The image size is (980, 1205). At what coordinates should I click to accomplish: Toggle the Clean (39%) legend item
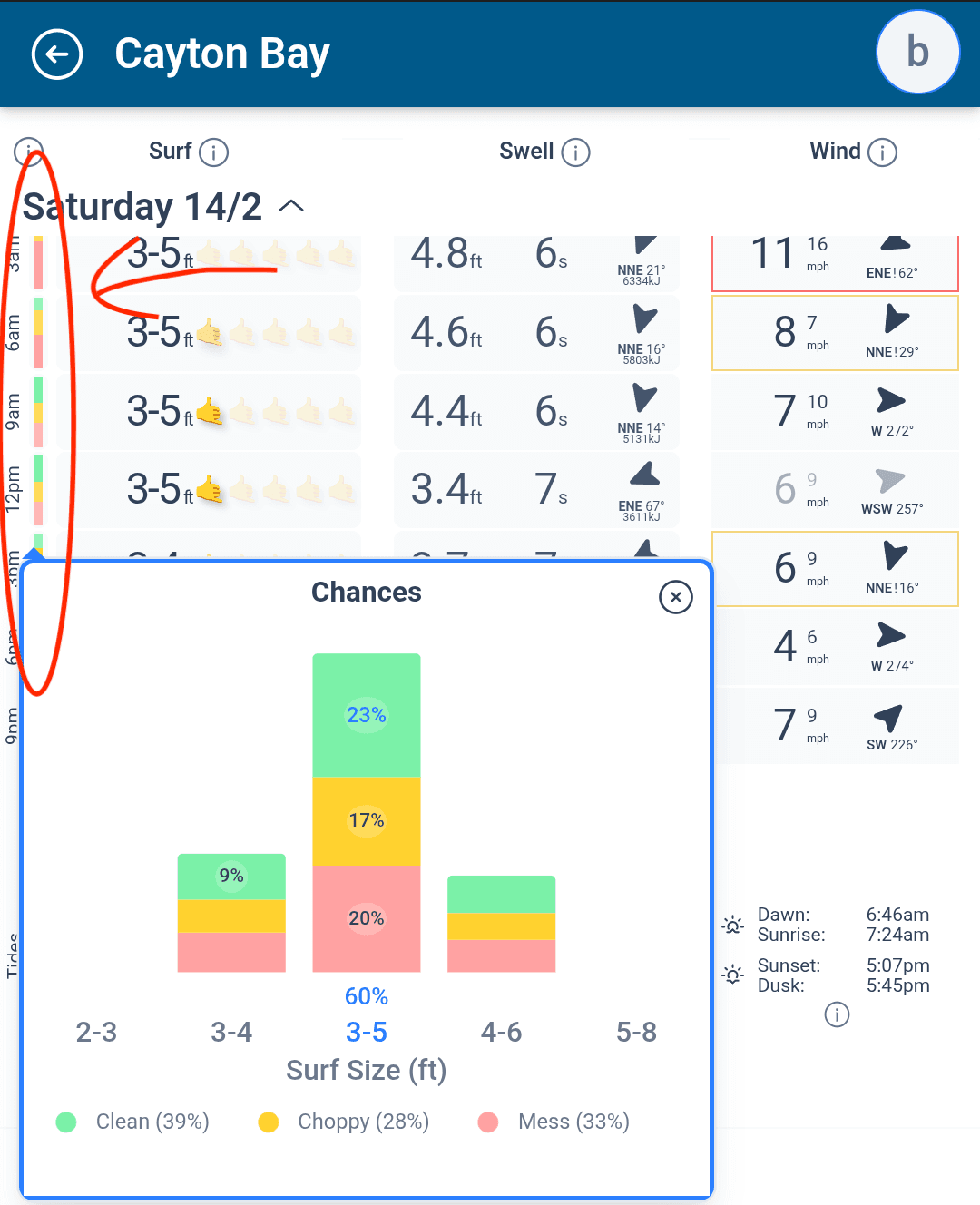coord(133,1122)
